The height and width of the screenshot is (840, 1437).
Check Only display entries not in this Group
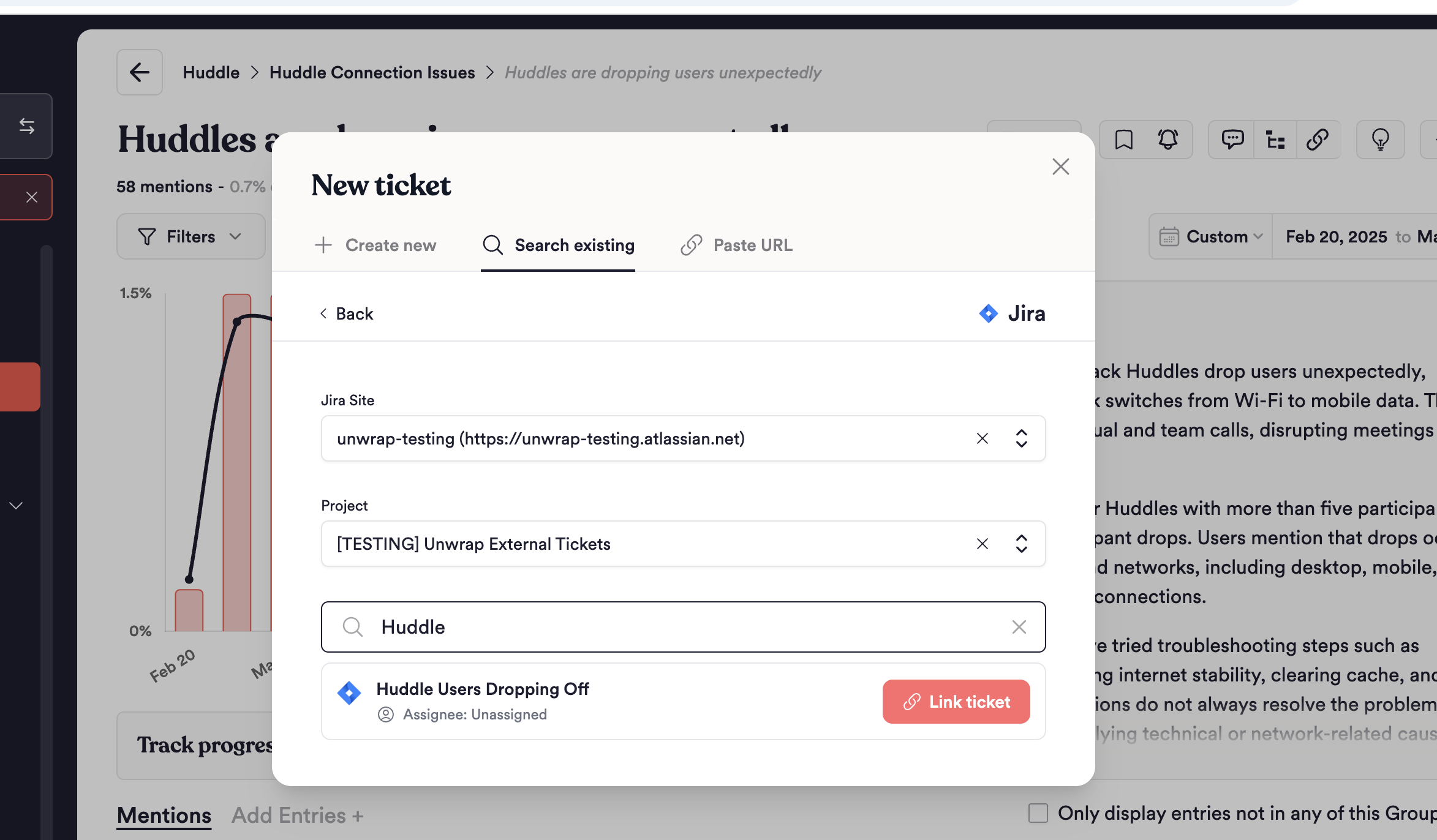click(x=1038, y=813)
